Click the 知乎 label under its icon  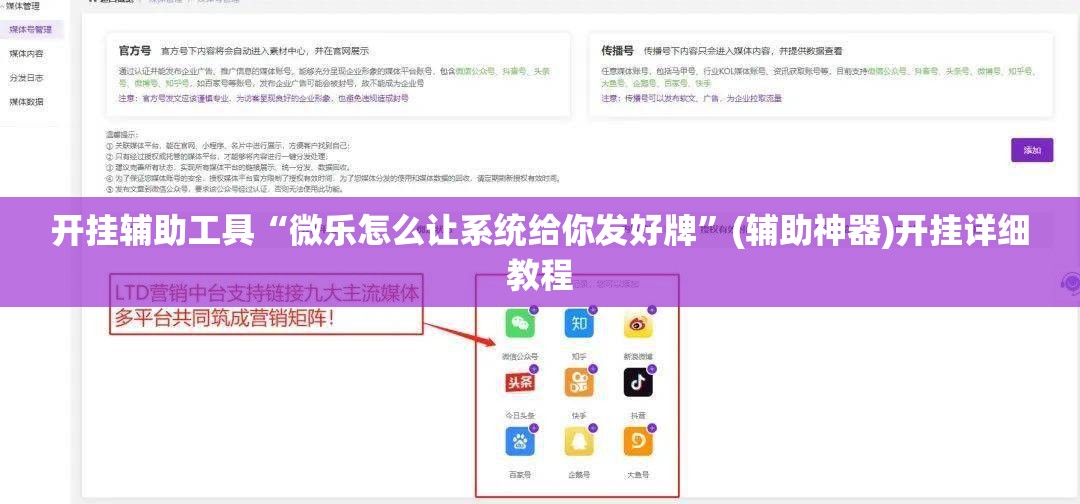pos(579,357)
